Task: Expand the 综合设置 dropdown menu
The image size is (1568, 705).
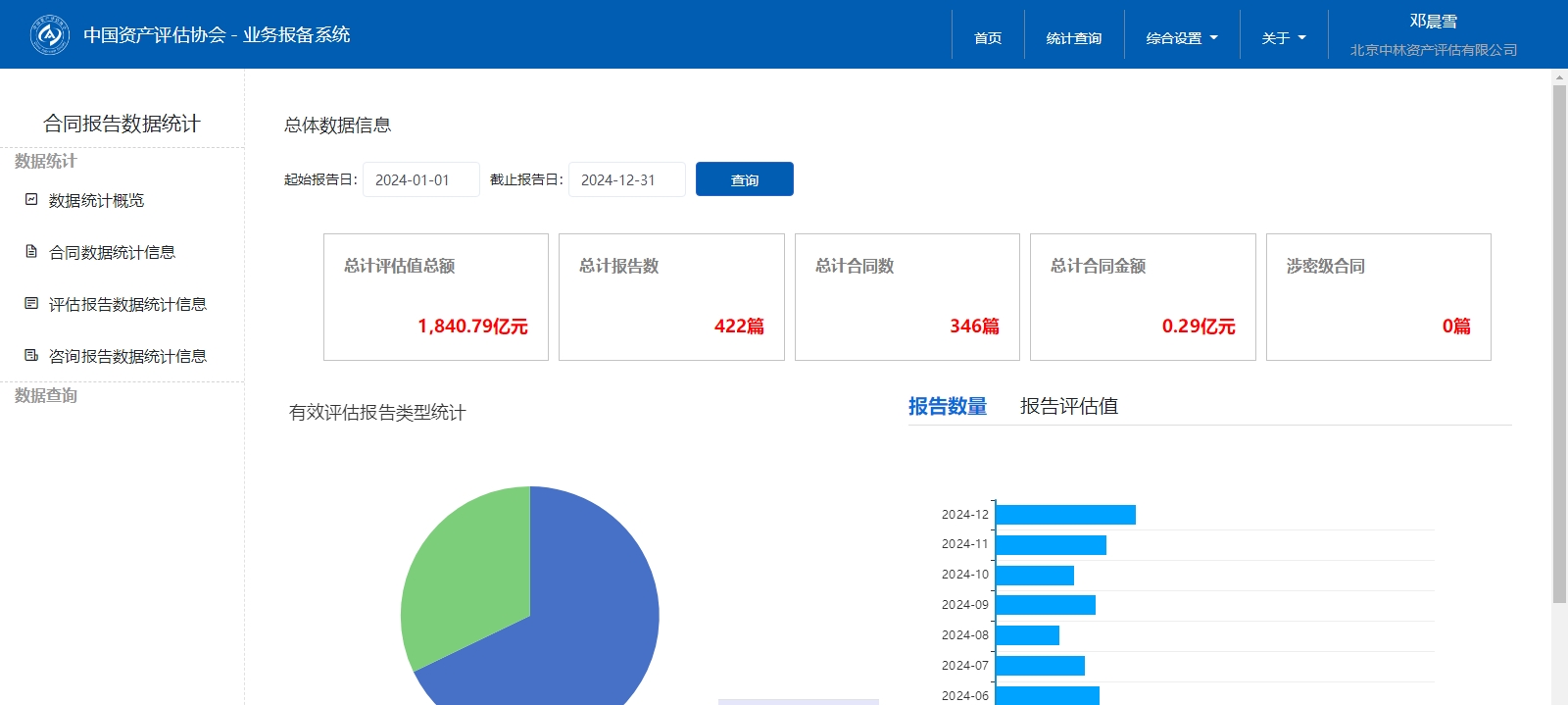Action: pos(1181,38)
